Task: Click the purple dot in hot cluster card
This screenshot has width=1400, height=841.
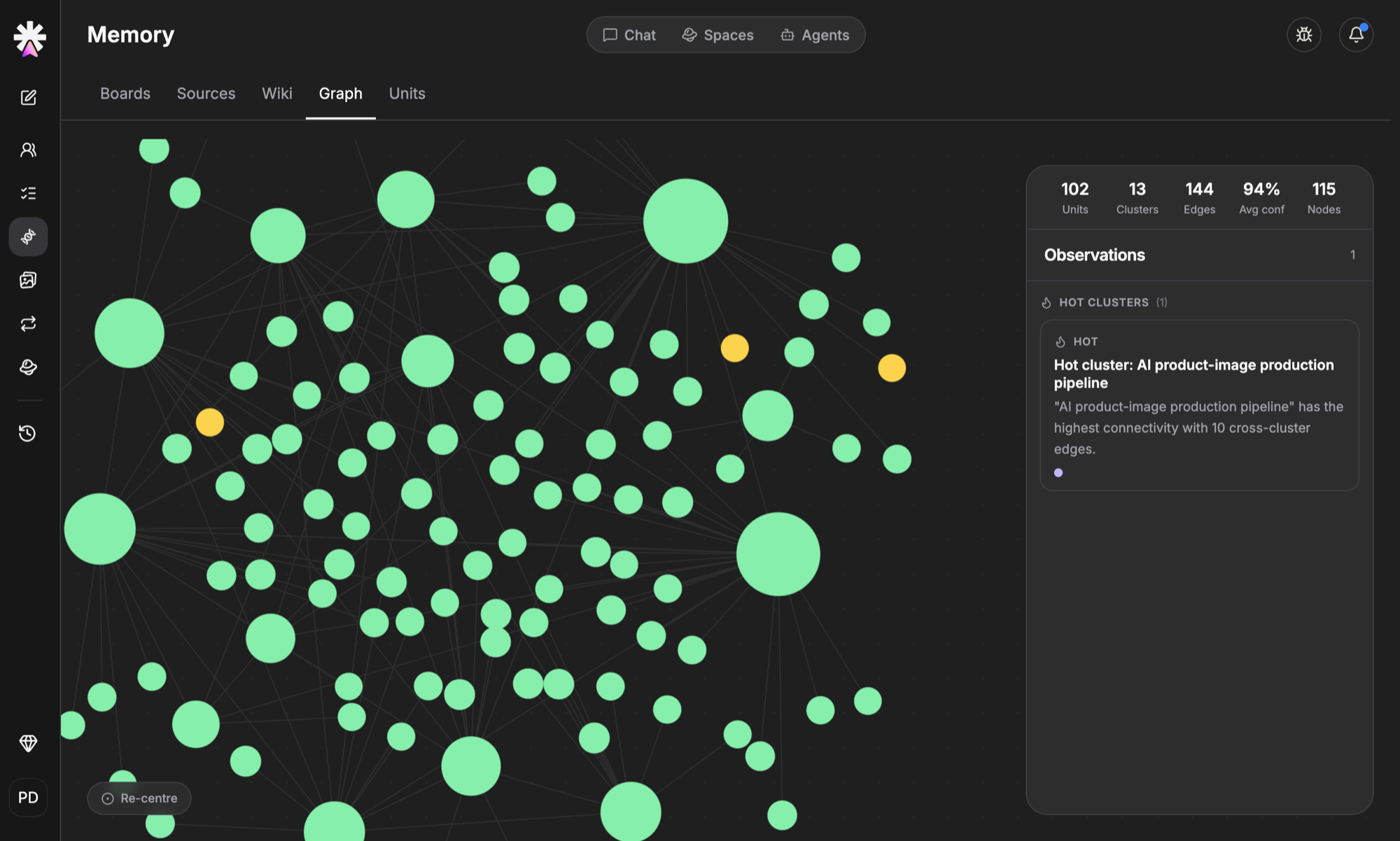Action: (x=1058, y=473)
